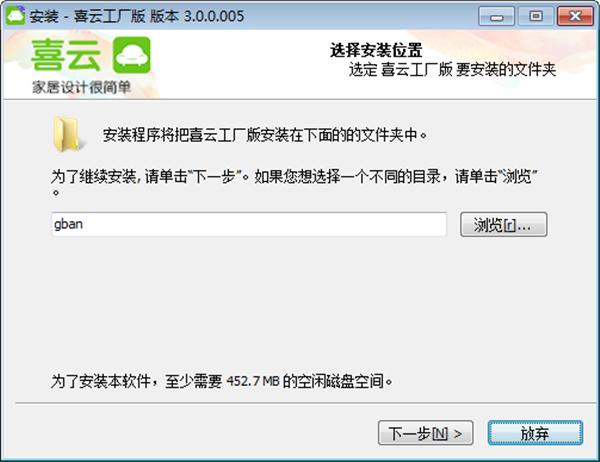The image size is (600, 462).
Task: Click the horizontal separator above the bottom buttons
Action: pyautogui.click(x=306, y=403)
